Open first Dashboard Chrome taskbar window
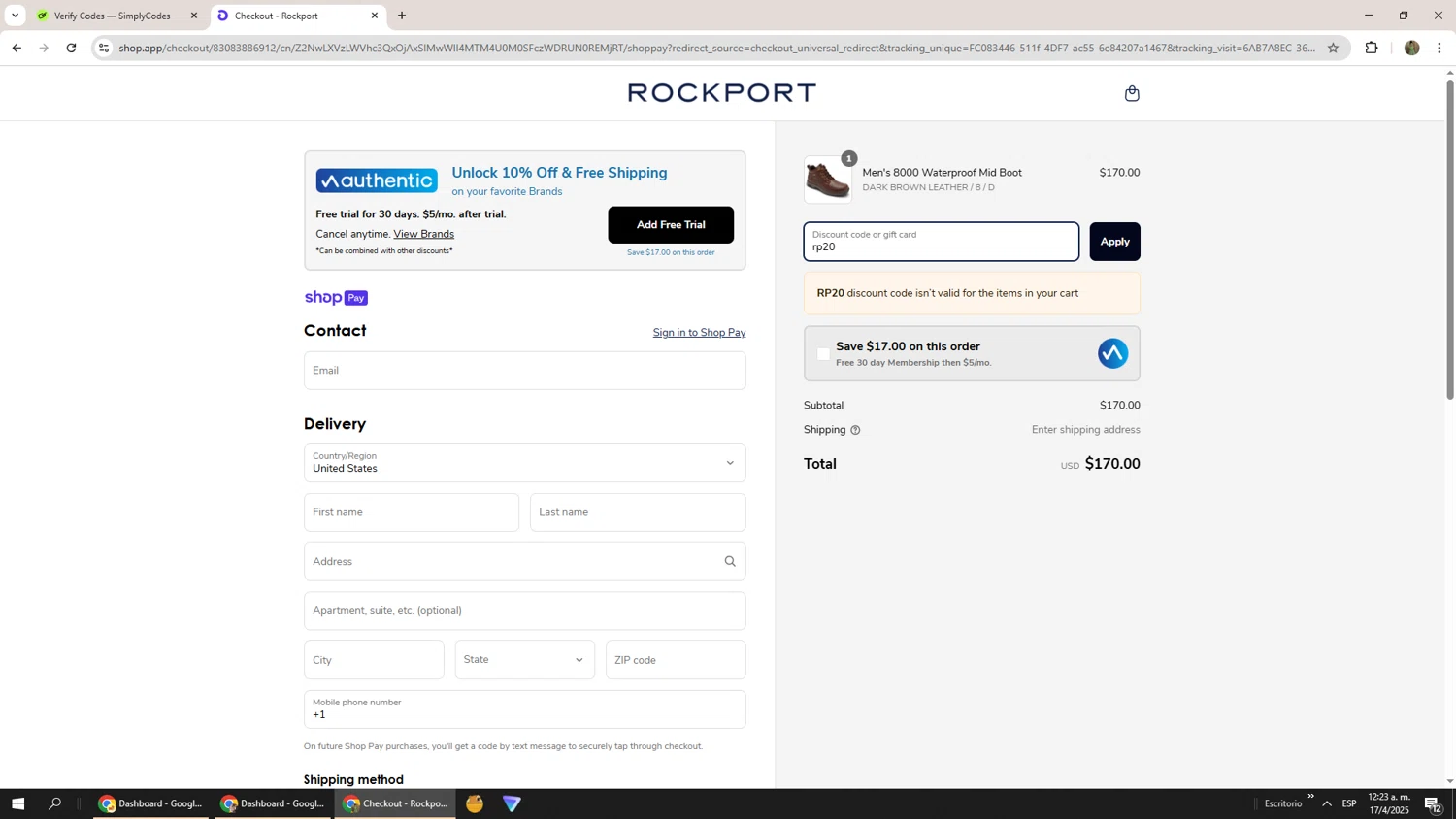1456x819 pixels. click(x=150, y=803)
